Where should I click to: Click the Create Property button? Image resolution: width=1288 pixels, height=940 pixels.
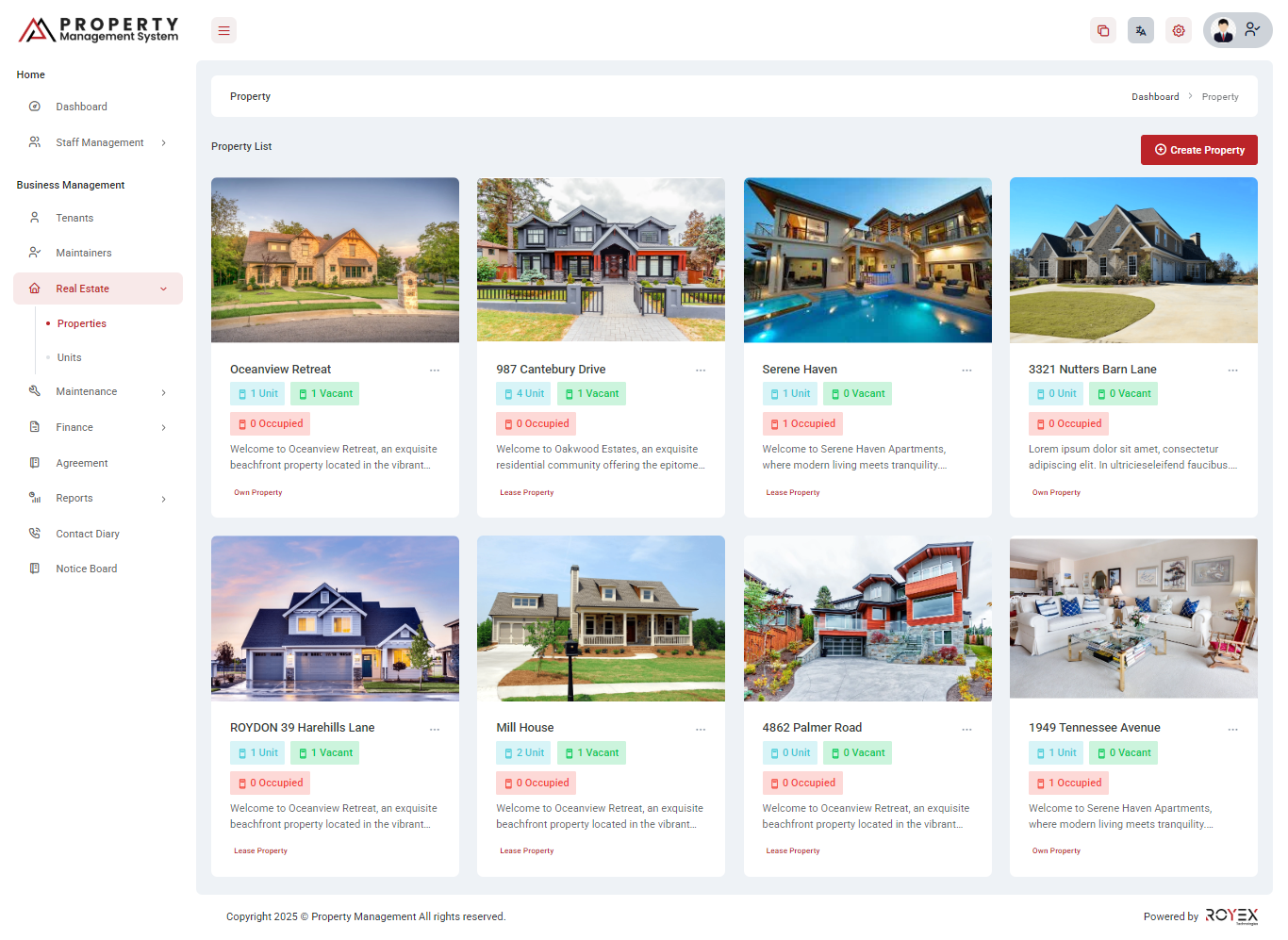[1198, 150]
